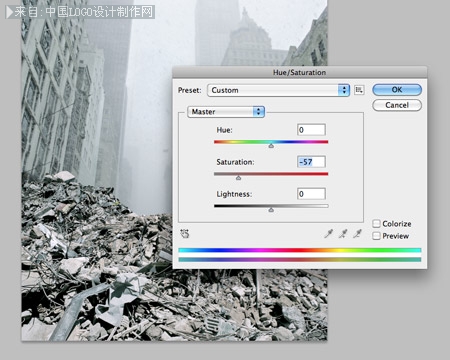
Task: Select the Eyedropper tool
Action: (329, 234)
